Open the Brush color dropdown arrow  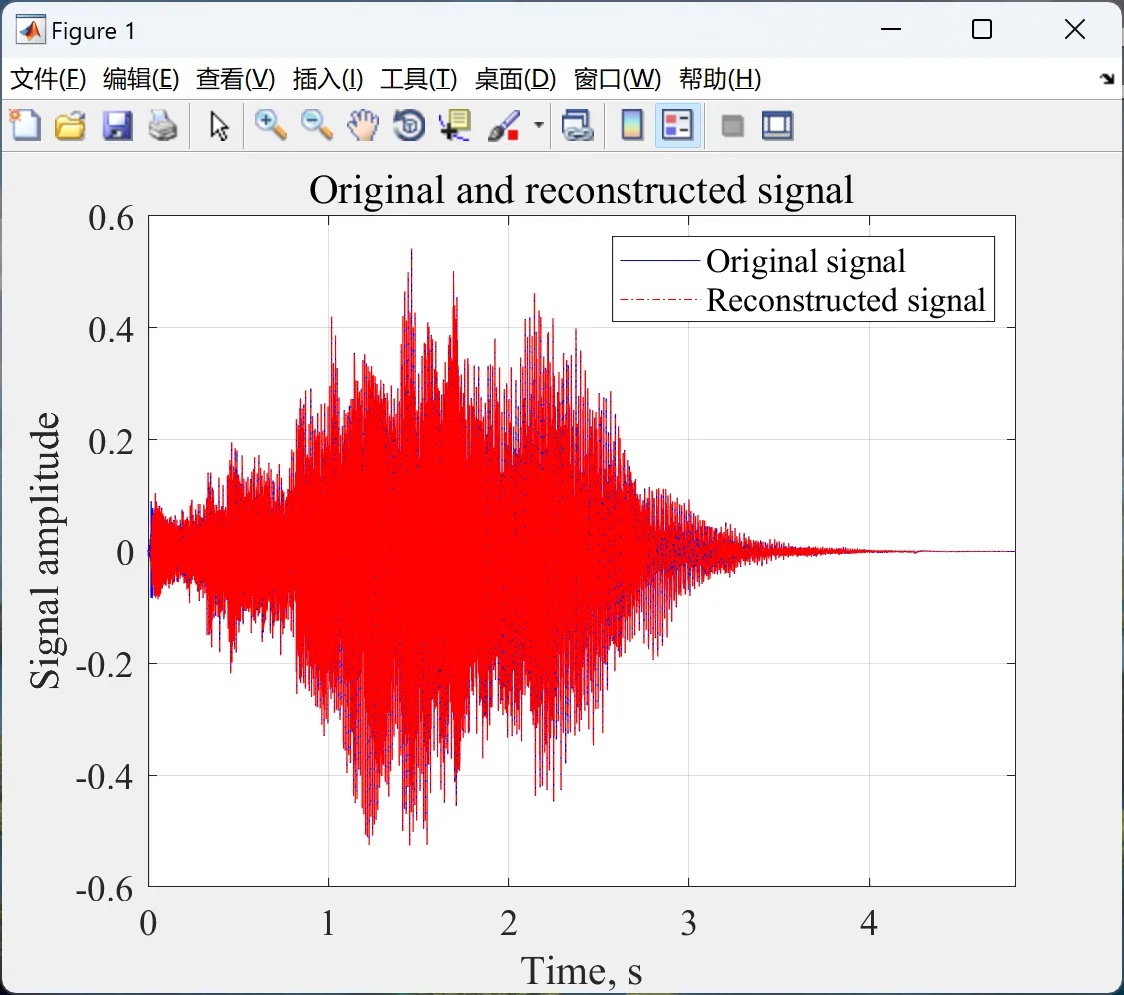point(538,125)
